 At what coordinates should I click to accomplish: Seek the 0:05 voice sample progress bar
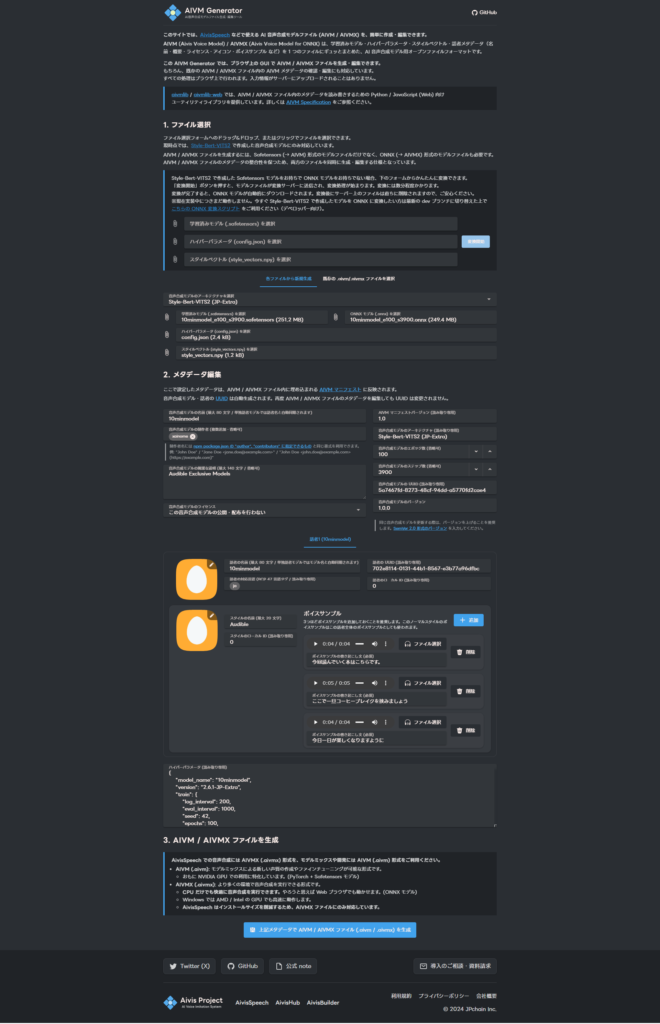click(360, 683)
